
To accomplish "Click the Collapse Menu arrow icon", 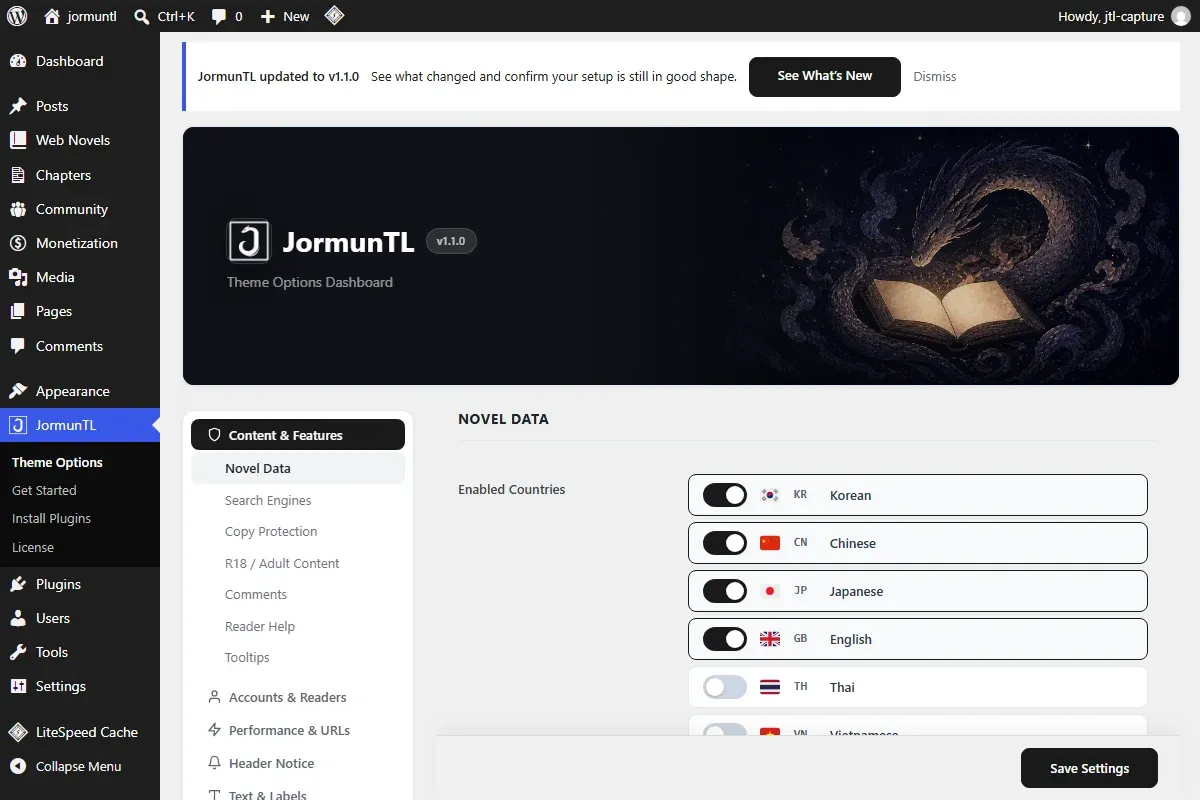I will (18, 766).
